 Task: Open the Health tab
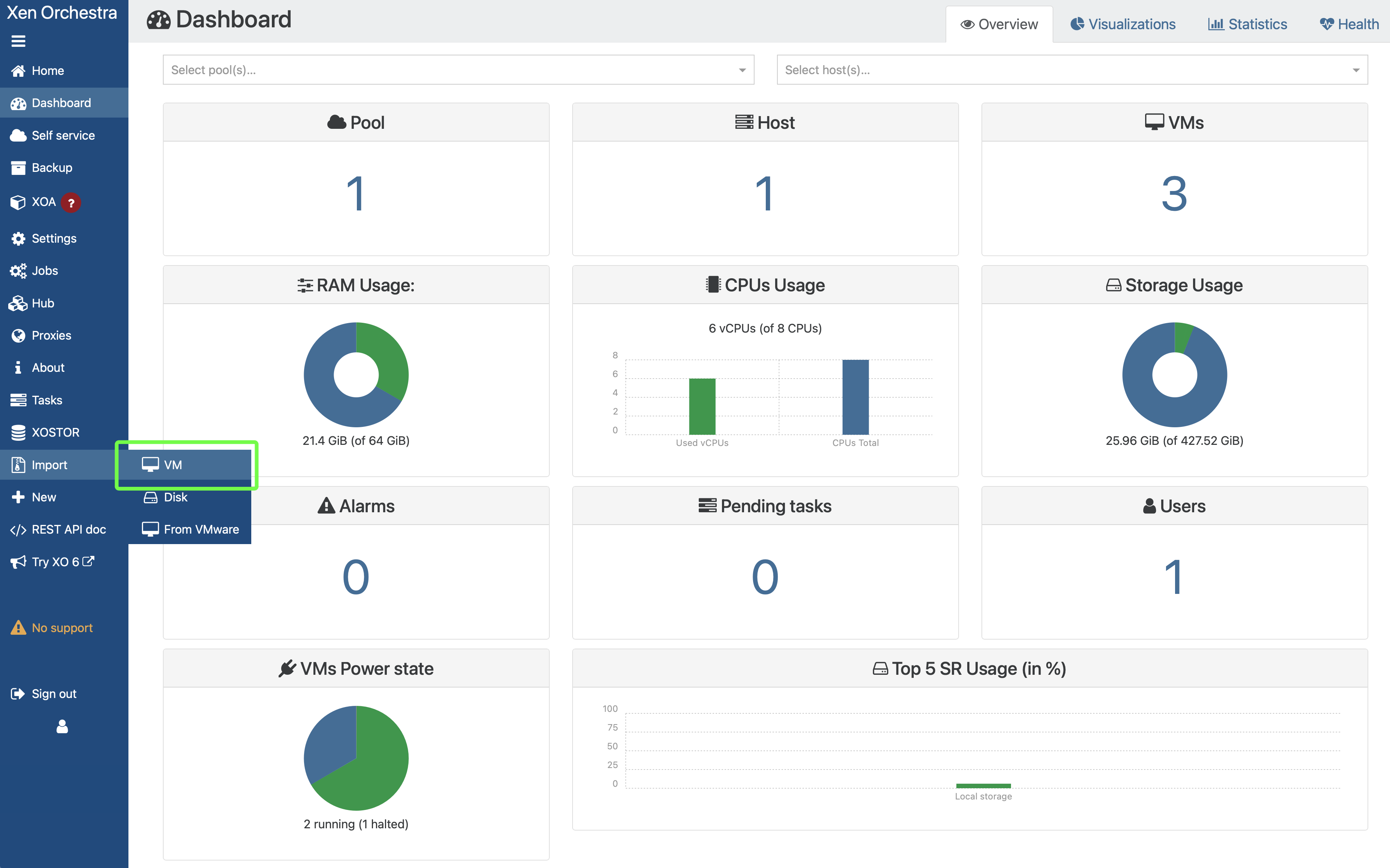[x=1349, y=24]
